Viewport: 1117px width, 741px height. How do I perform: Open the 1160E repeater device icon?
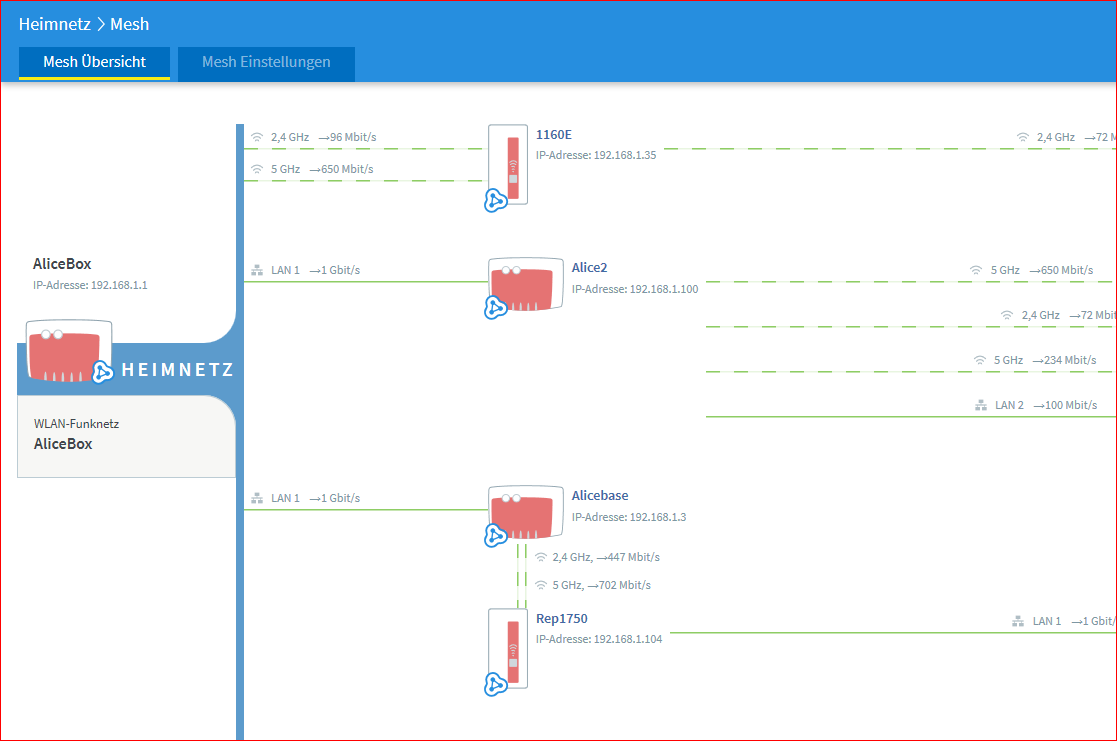click(508, 165)
